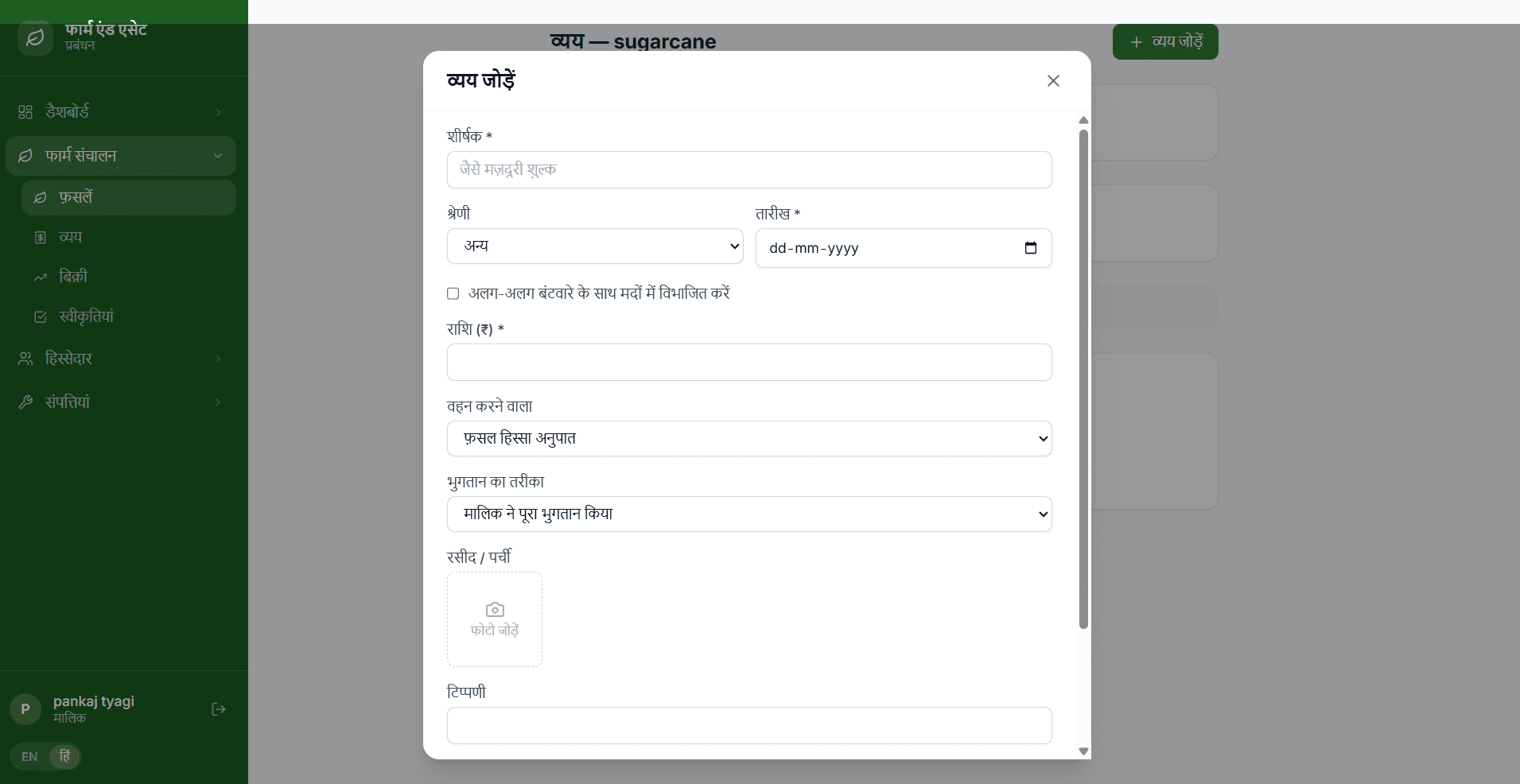This screenshot has width=1520, height=784.
Task: Collapse the फार्म संचालन section chevron
Action: tap(218, 156)
